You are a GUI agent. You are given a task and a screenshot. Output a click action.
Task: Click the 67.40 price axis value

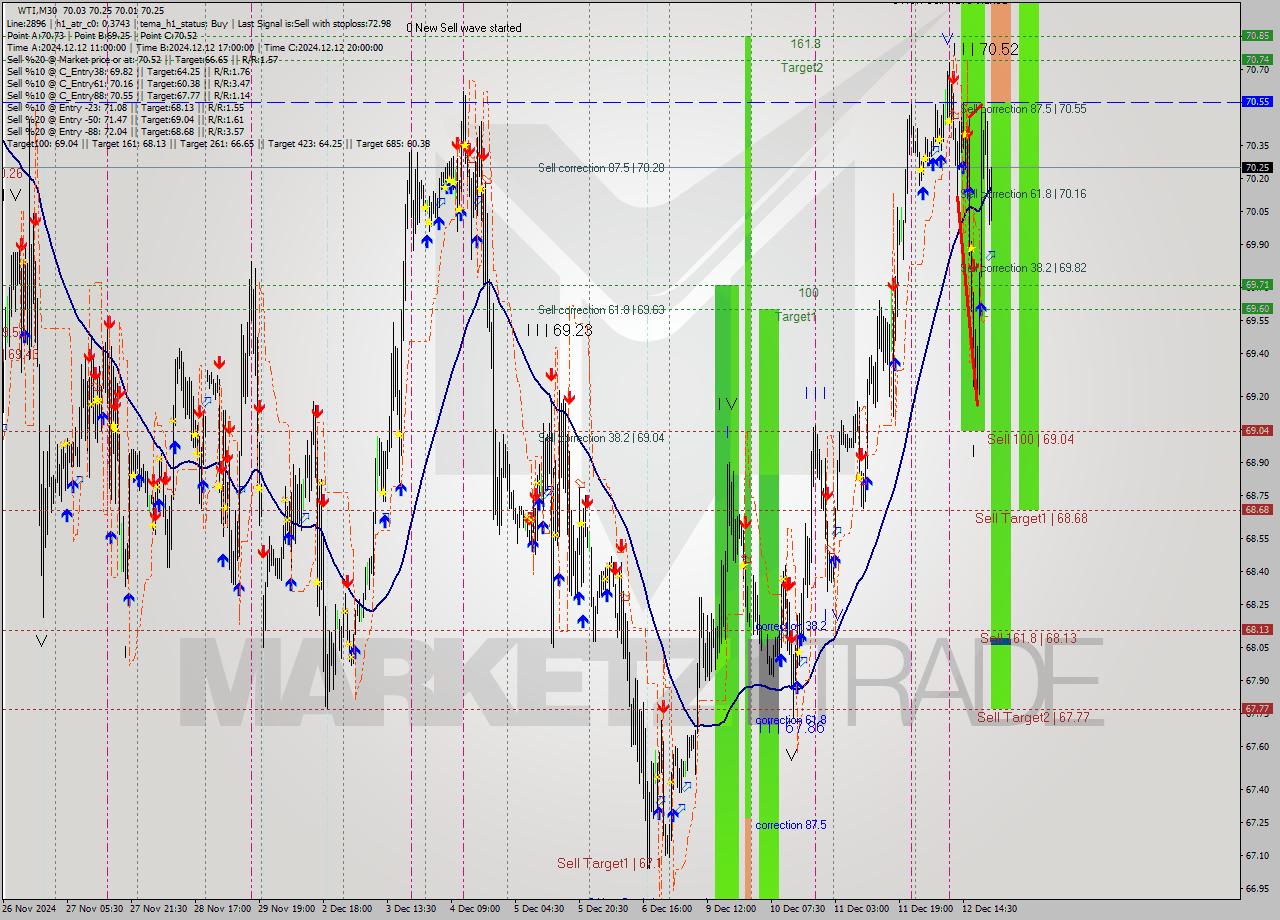pyautogui.click(x=1257, y=789)
